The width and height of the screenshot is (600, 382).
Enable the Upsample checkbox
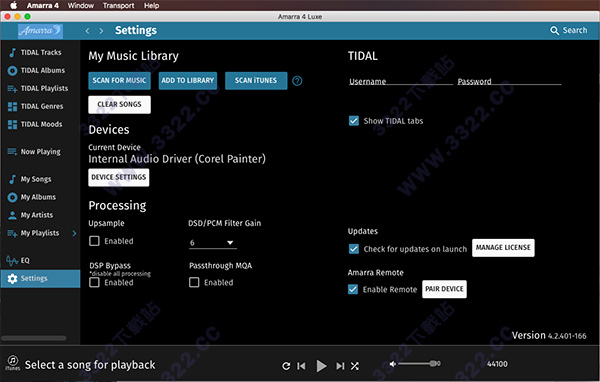[x=94, y=241]
